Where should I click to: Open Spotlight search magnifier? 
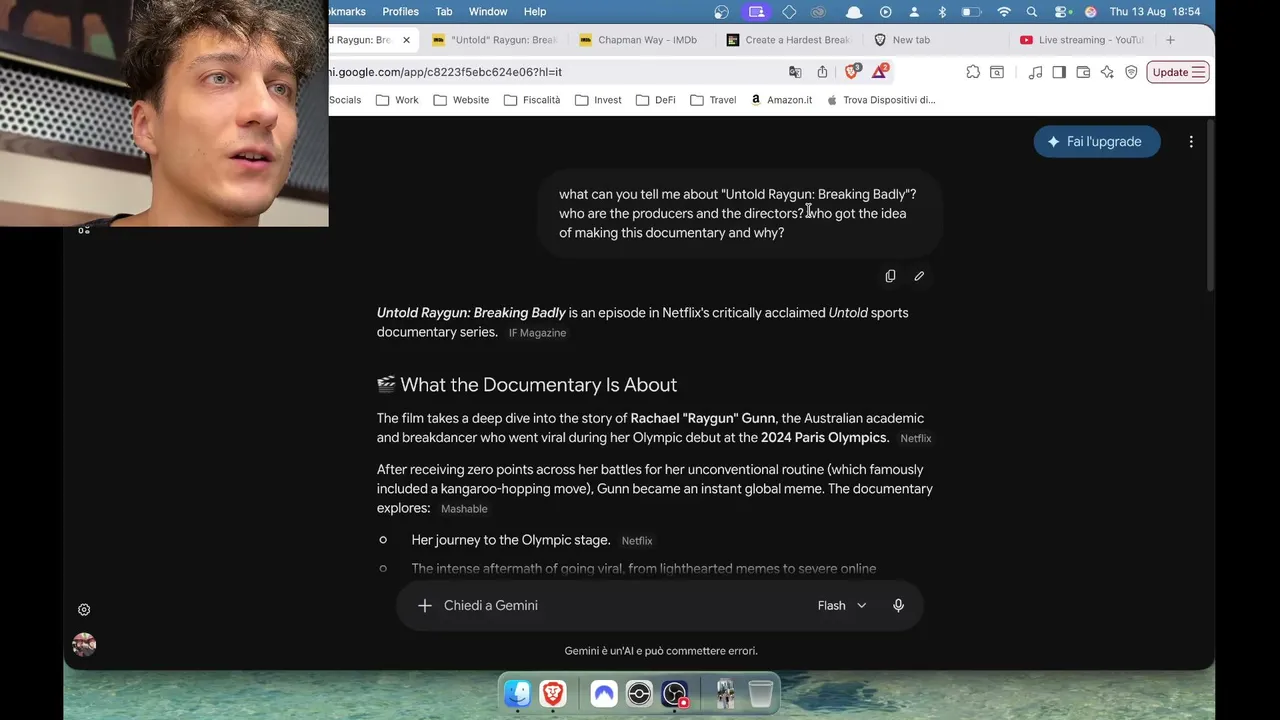(1032, 12)
